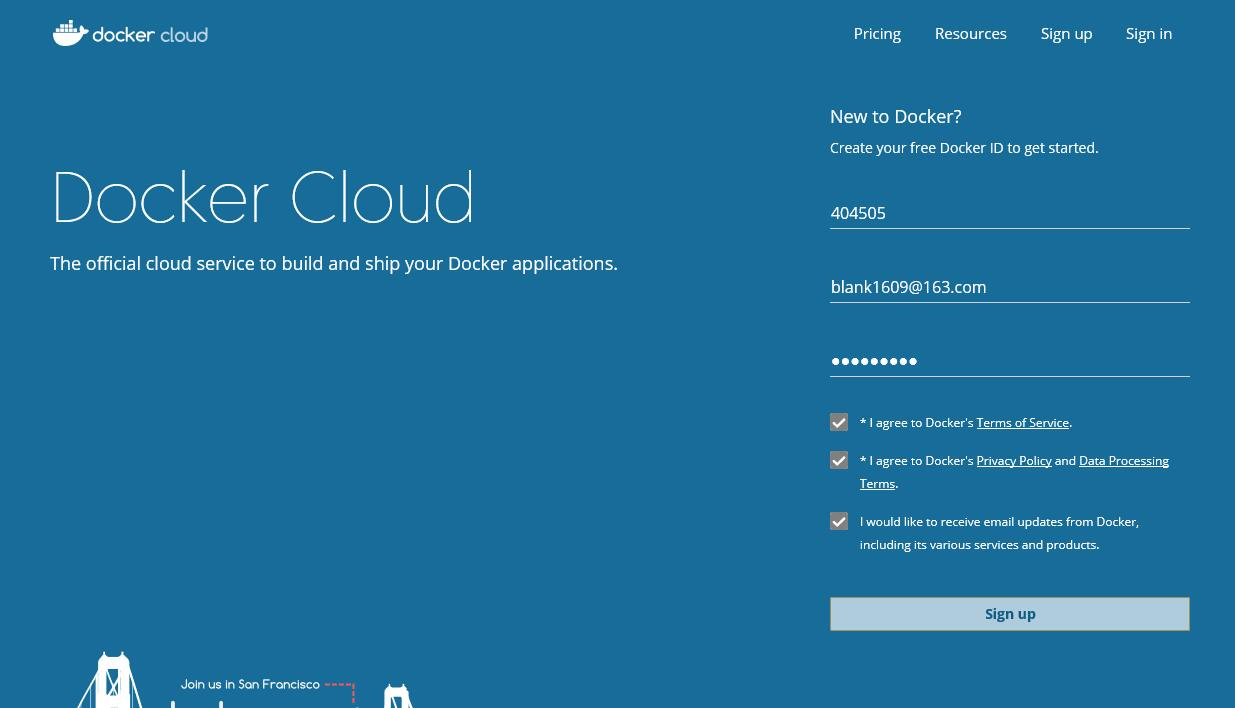
Task: Focus the password field with dots
Action: pyautogui.click(x=1009, y=361)
